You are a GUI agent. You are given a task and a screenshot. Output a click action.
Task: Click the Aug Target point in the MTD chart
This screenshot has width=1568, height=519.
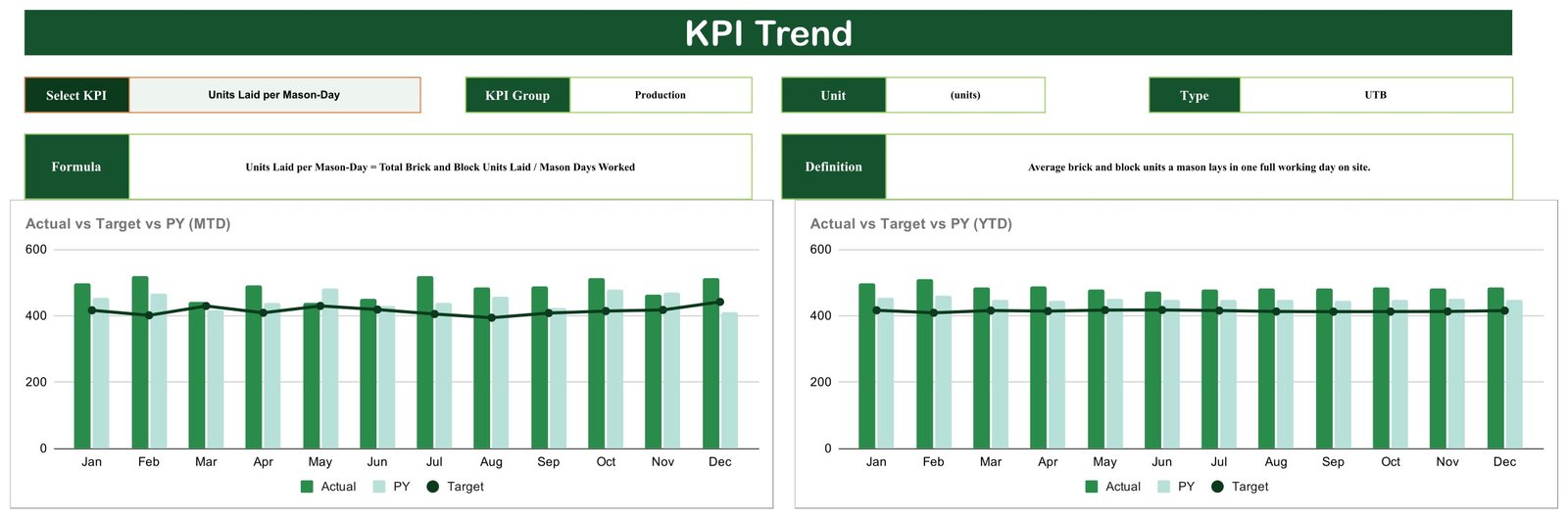point(492,318)
